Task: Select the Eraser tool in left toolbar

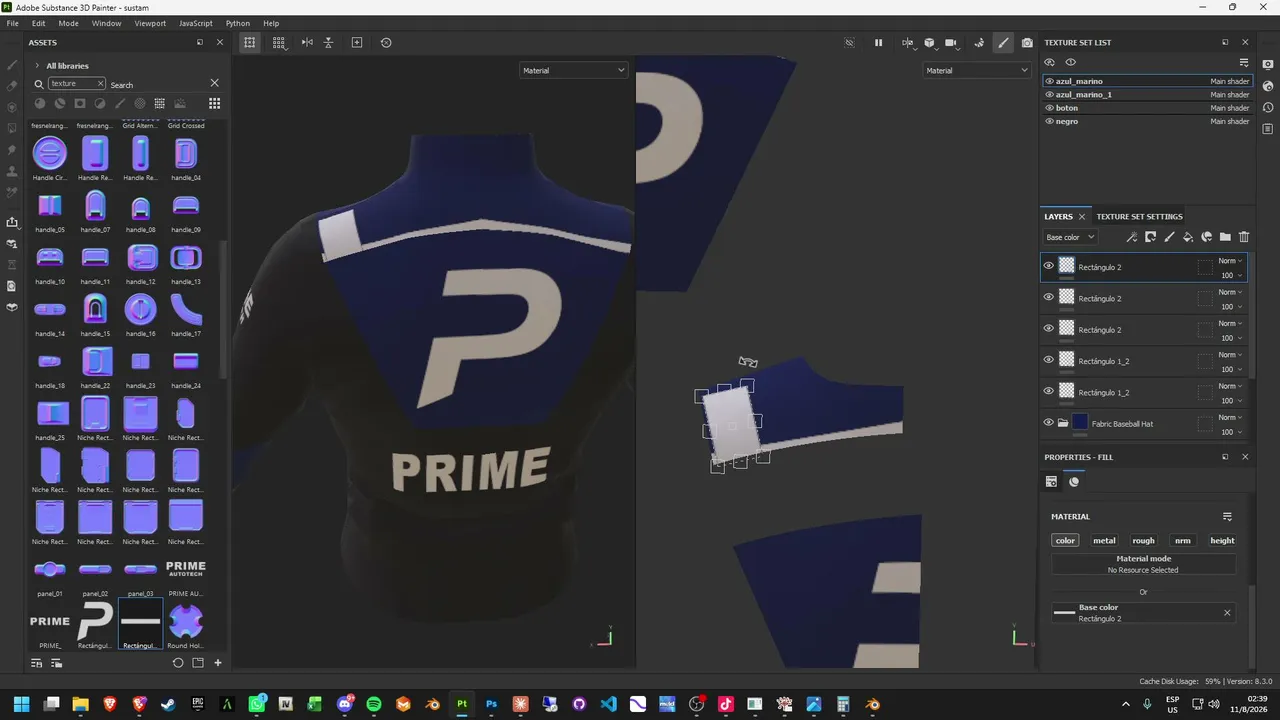Action: [12, 86]
